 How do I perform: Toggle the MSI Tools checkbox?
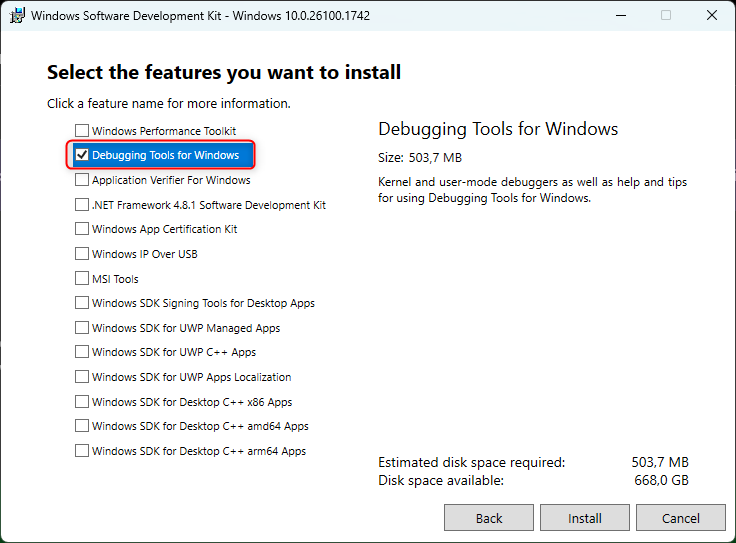(82, 278)
